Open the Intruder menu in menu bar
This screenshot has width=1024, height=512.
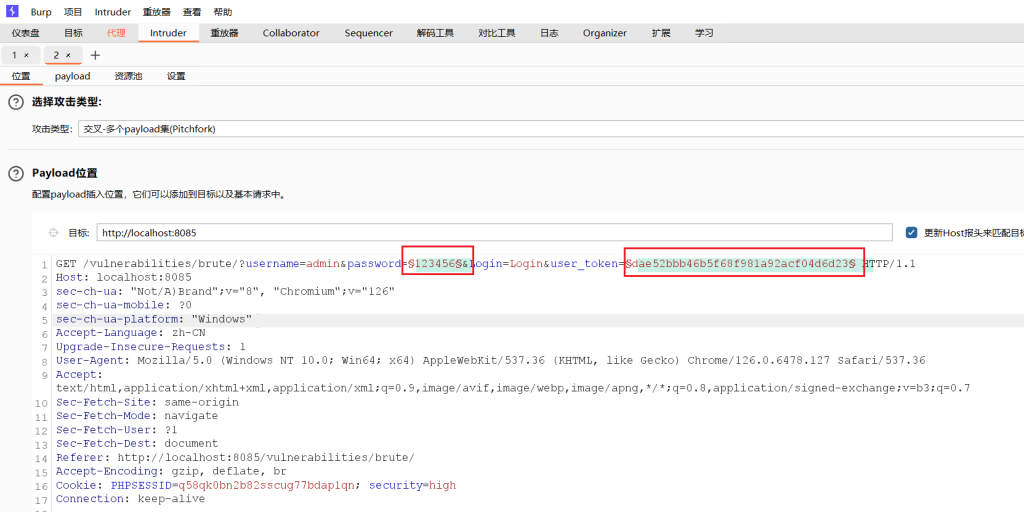coord(112,12)
